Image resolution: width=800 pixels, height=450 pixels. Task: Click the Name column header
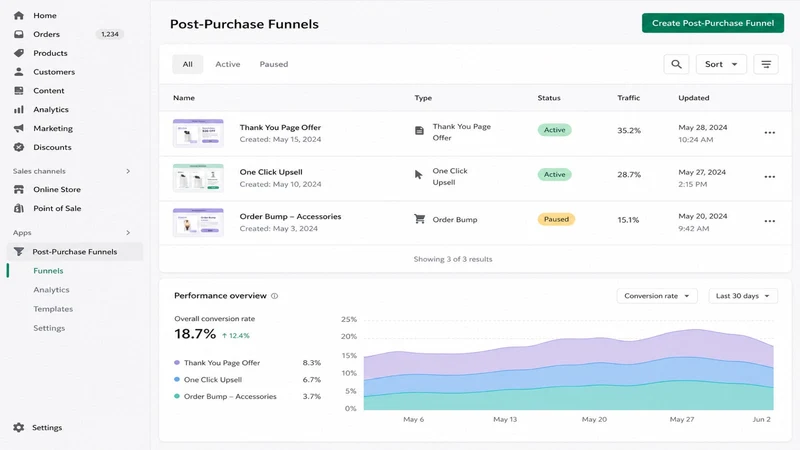pyautogui.click(x=184, y=98)
